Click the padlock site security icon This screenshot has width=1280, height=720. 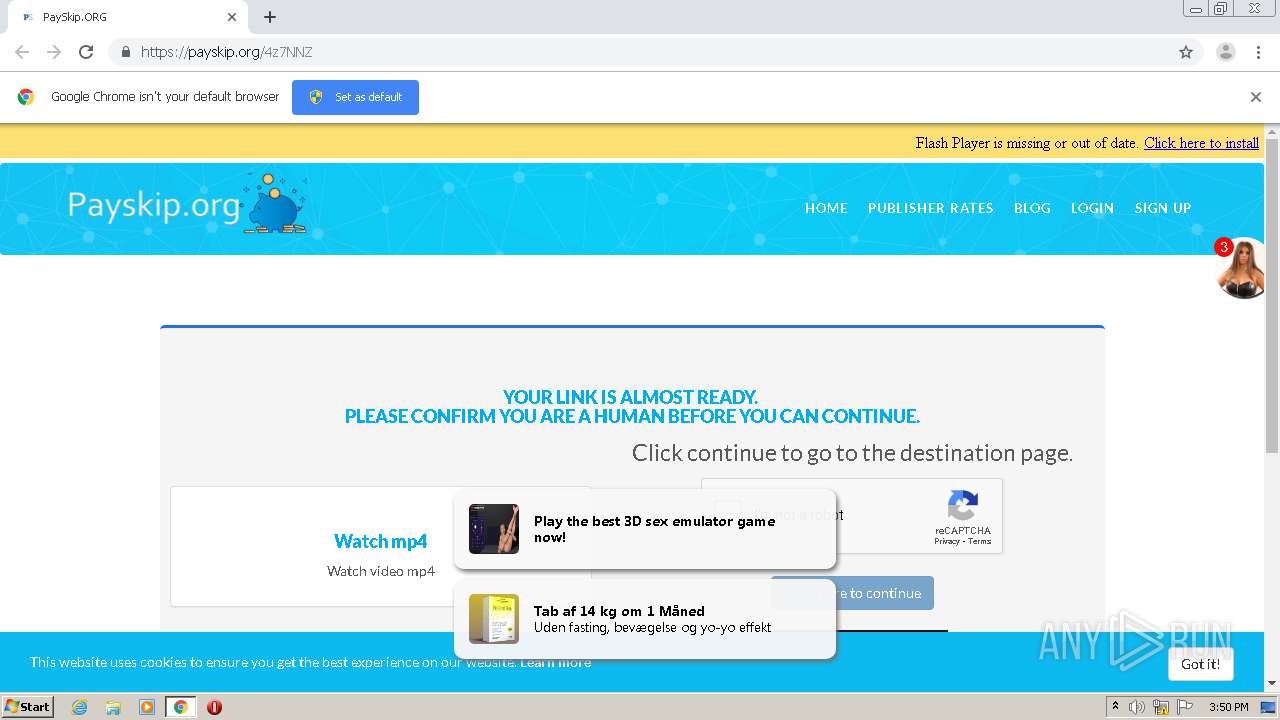(x=125, y=52)
